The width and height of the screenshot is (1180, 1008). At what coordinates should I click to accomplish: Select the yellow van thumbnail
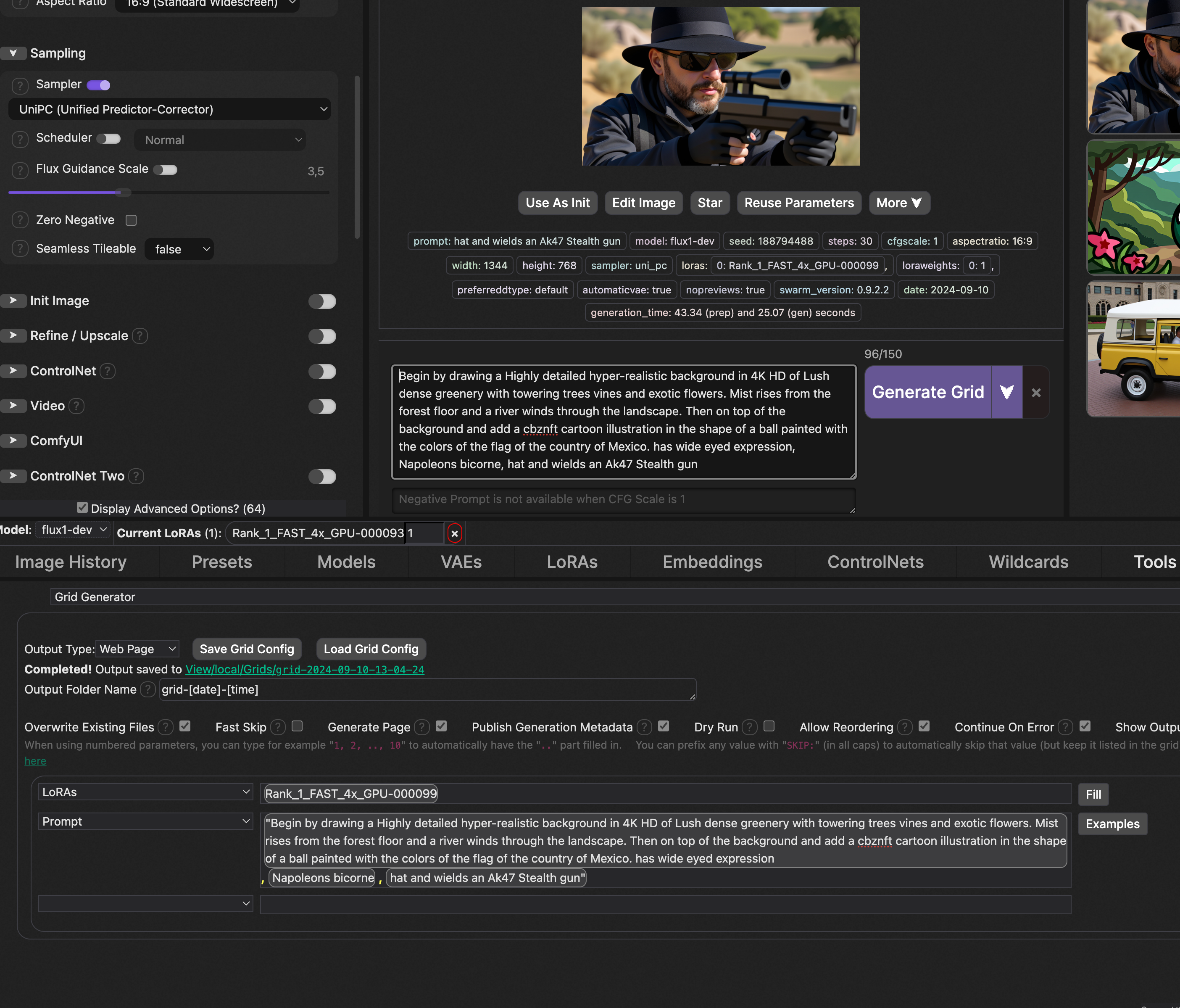coord(1133,349)
